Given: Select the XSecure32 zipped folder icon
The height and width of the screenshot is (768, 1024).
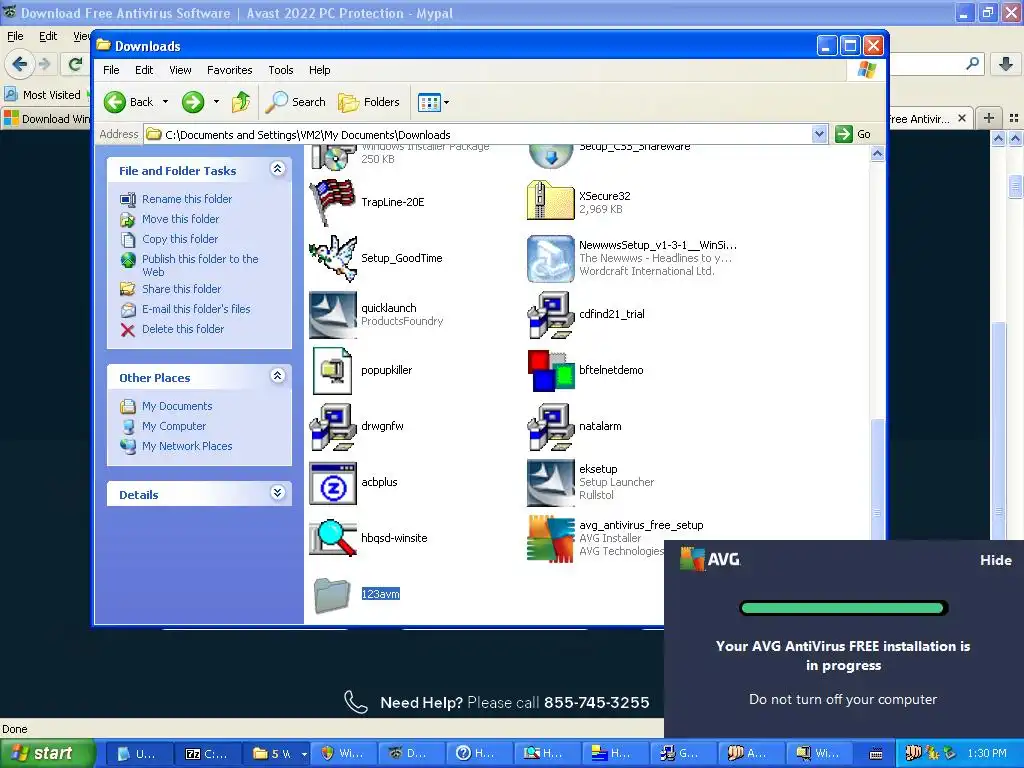Looking at the screenshot, I should pyautogui.click(x=551, y=202).
